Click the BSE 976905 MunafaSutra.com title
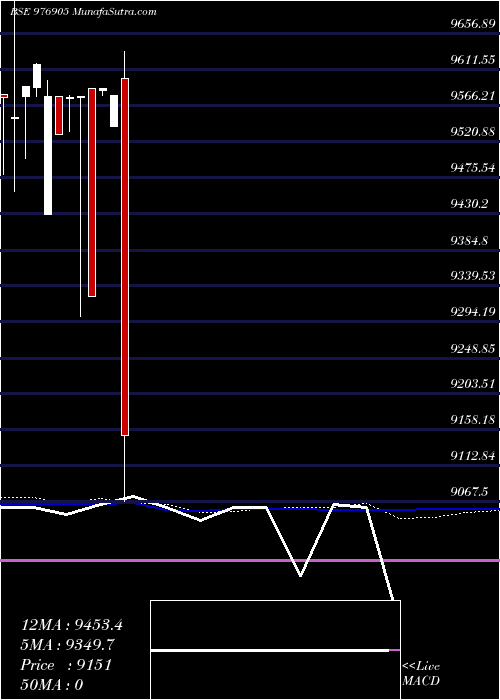 [x=83, y=12]
